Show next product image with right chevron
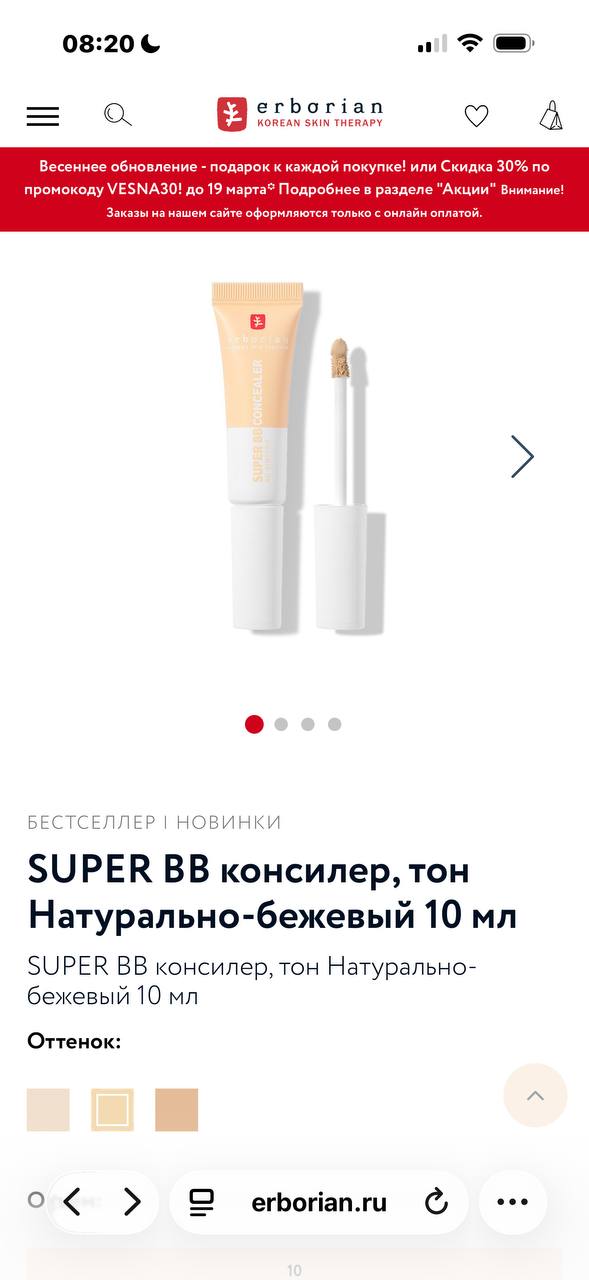This screenshot has height=1280, width=589. point(522,456)
